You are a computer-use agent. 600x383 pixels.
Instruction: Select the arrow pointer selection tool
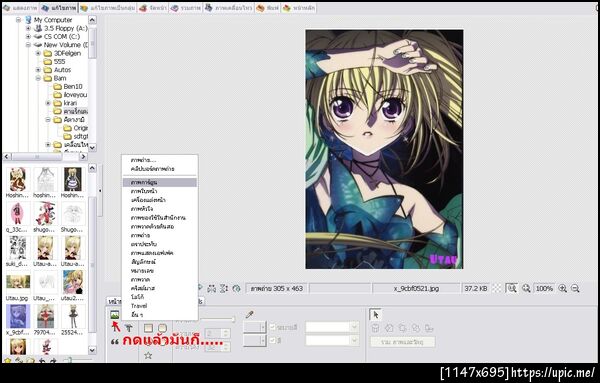click(375, 315)
